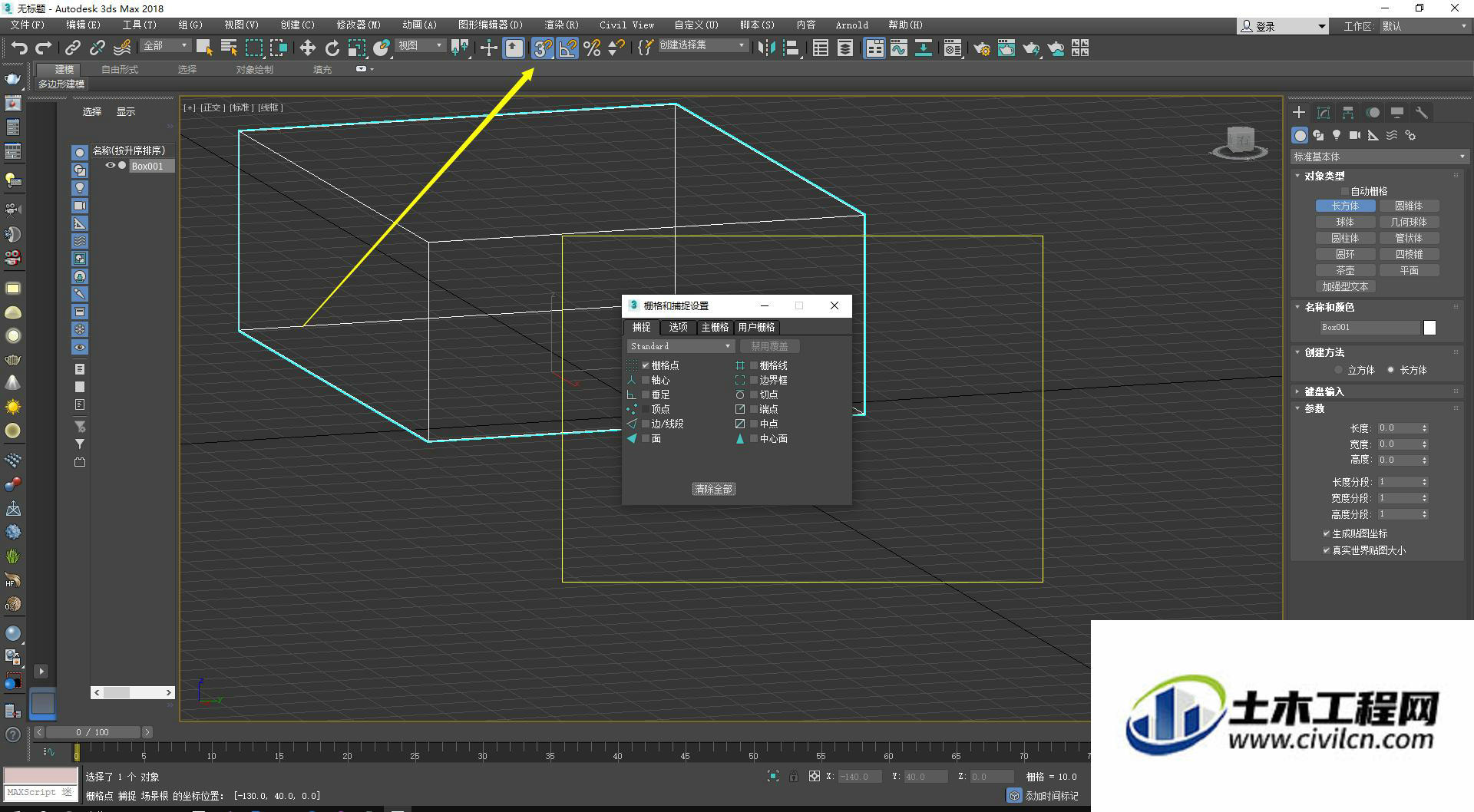Switch to the 选项 tab in snap settings
1474x812 pixels.
(x=678, y=327)
